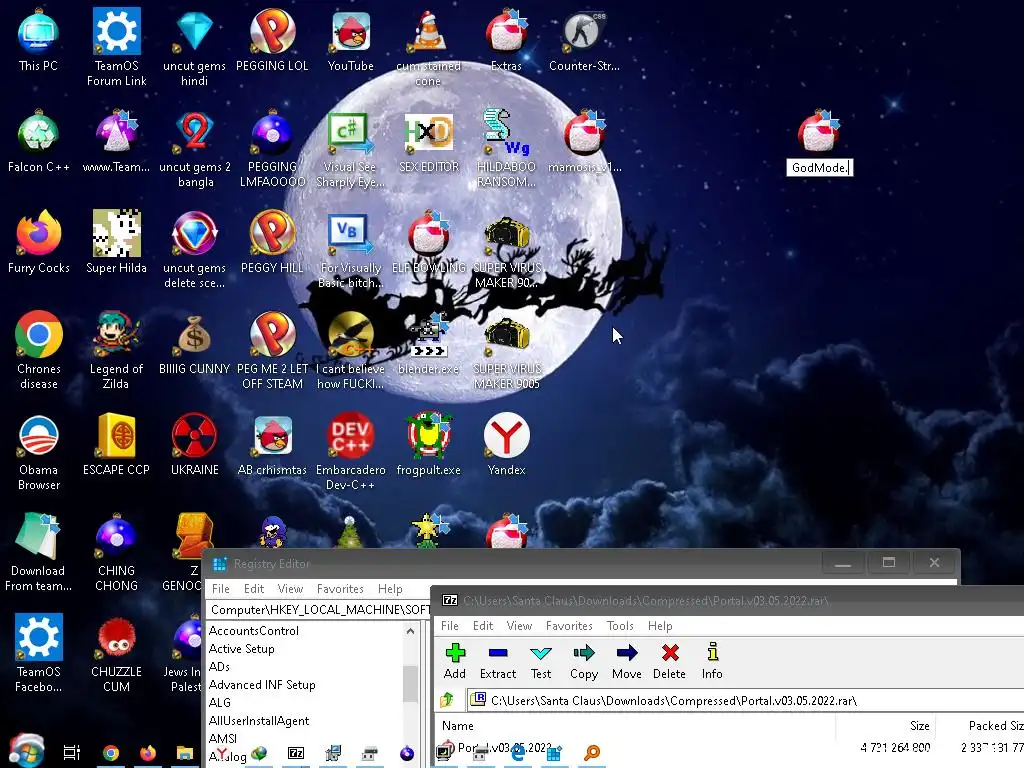Click the 7-Zip archive path field
Image resolution: width=1024 pixels, height=768 pixels.
tap(746, 700)
